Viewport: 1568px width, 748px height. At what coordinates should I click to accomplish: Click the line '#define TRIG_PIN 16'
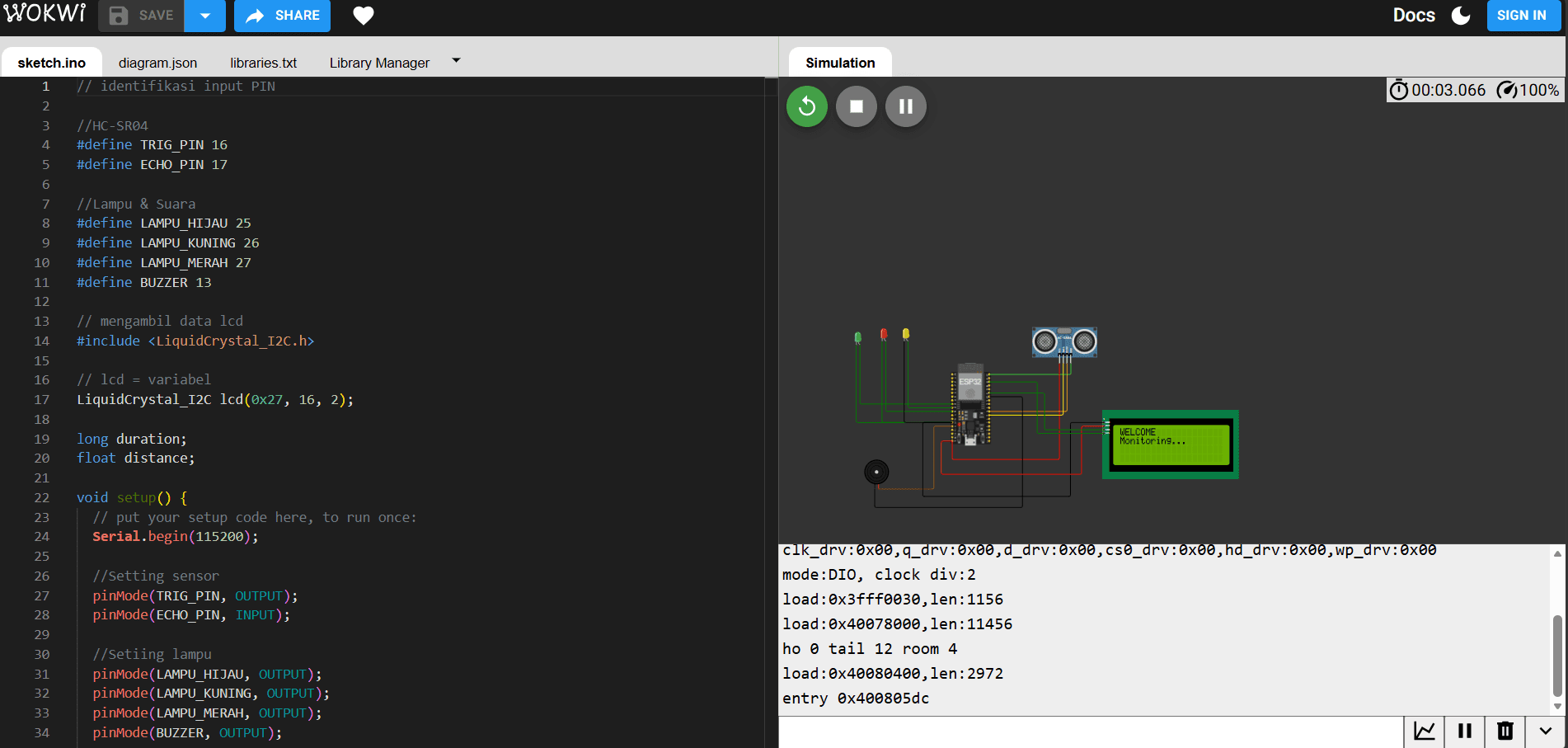(152, 145)
